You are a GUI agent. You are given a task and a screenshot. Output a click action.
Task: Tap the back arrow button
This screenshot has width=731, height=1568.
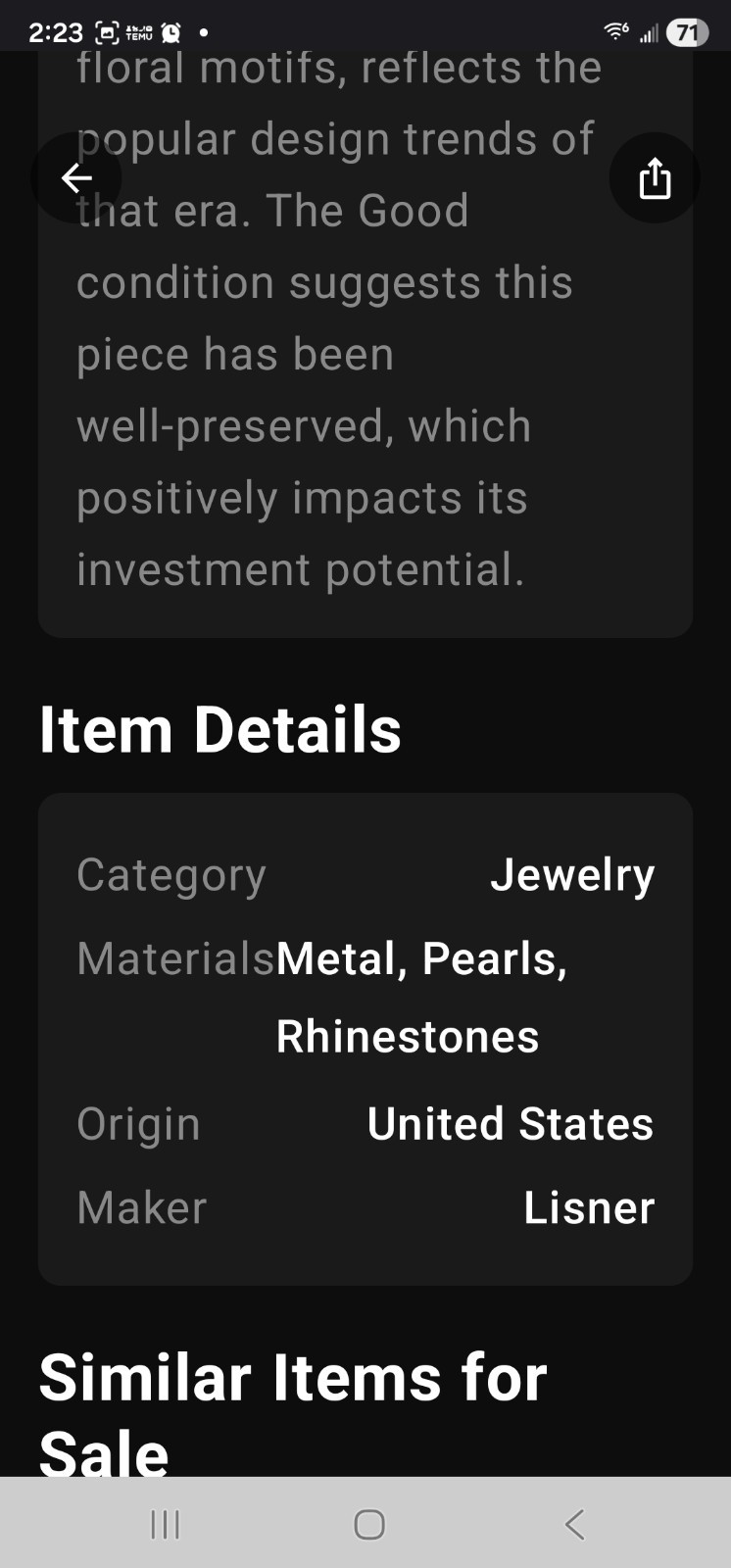click(76, 178)
